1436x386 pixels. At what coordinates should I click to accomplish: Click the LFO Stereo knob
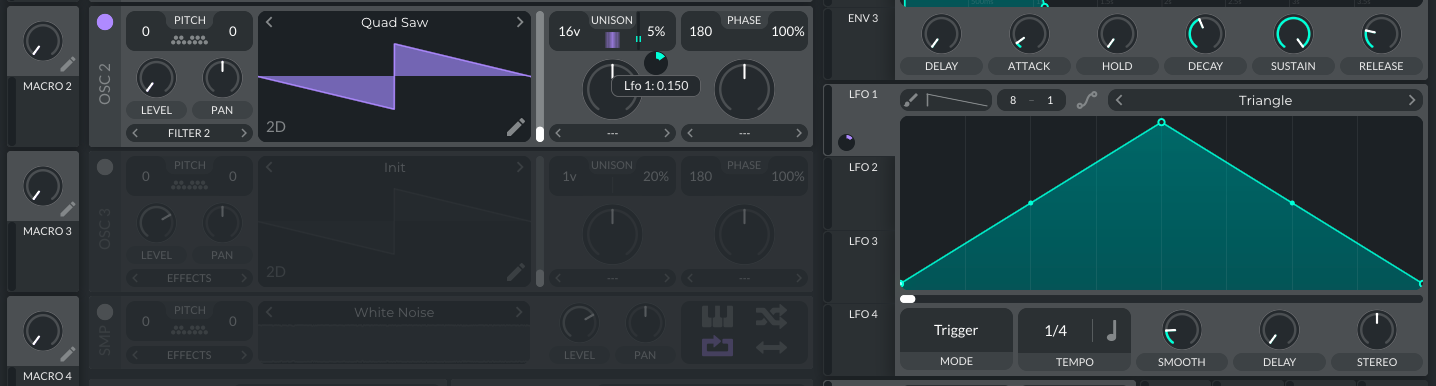1376,330
